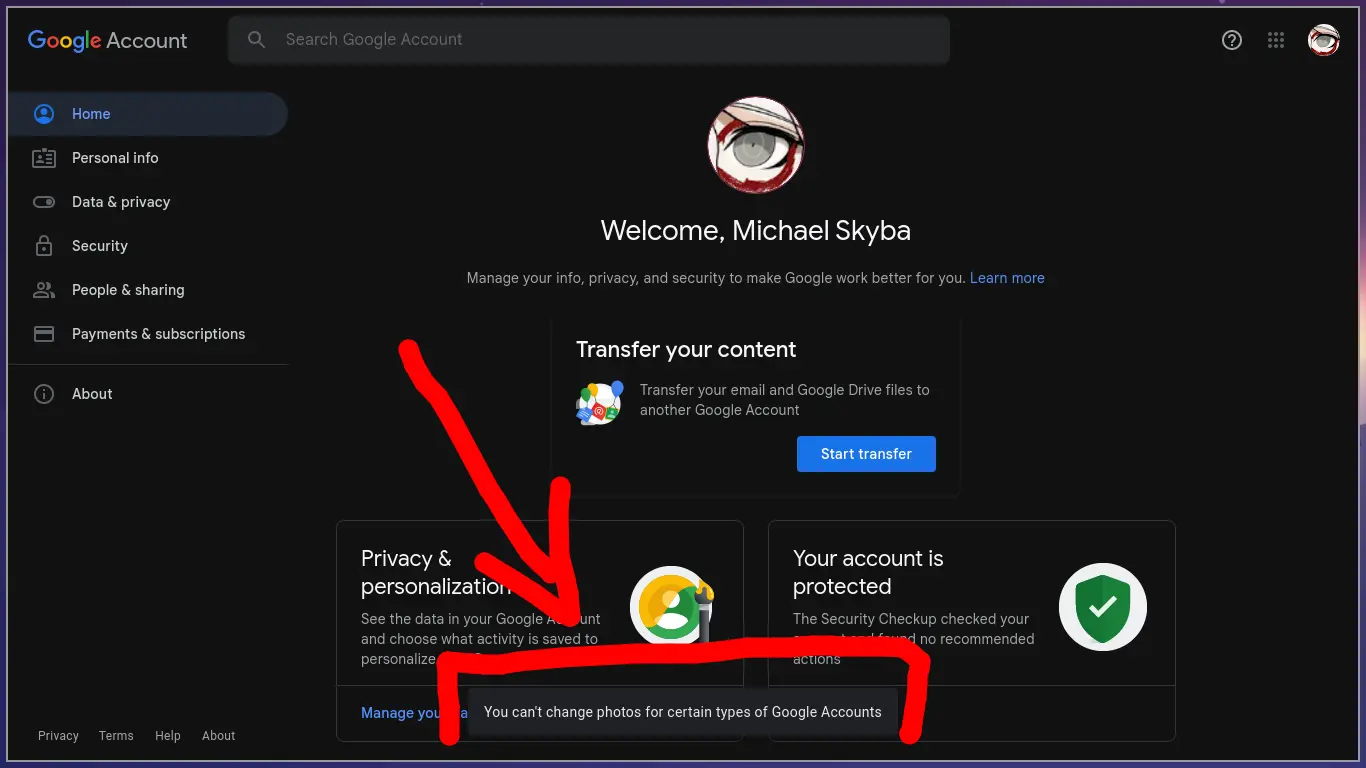Image resolution: width=1366 pixels, height=768 pixels.
Task: Click the Transfer your content illustration icon
Action: click(600, 402)
